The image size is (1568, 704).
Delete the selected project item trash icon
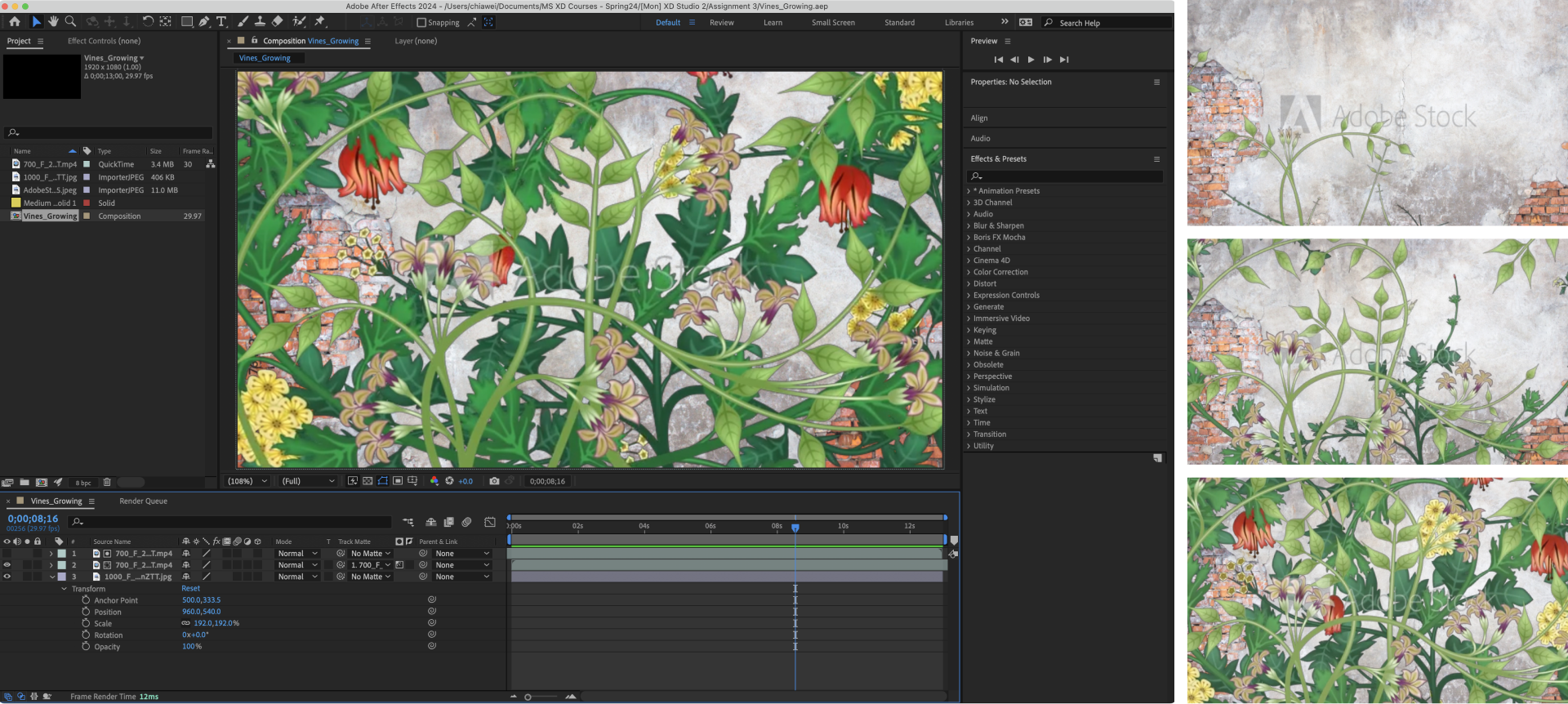107,482
